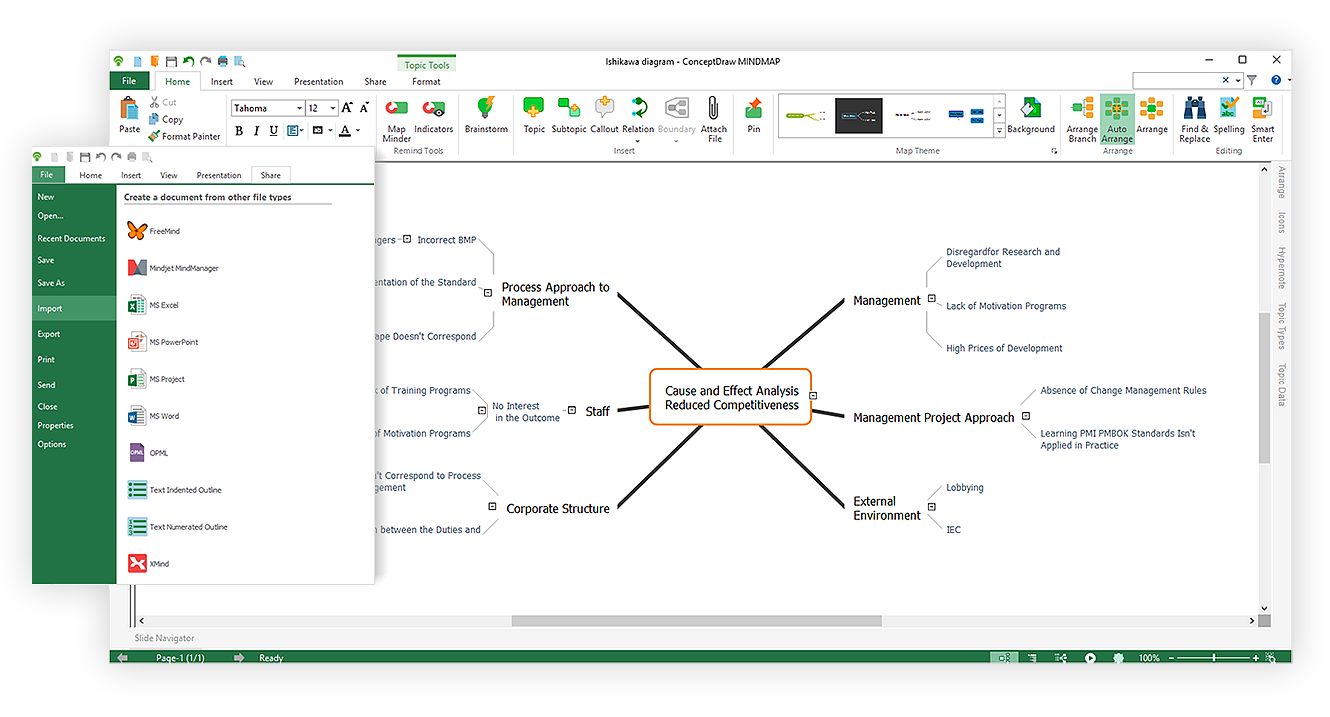This screenshot has width=1330, height=717.
Task: Click the Cut scissors icon
Action: (x=155, y=102)
